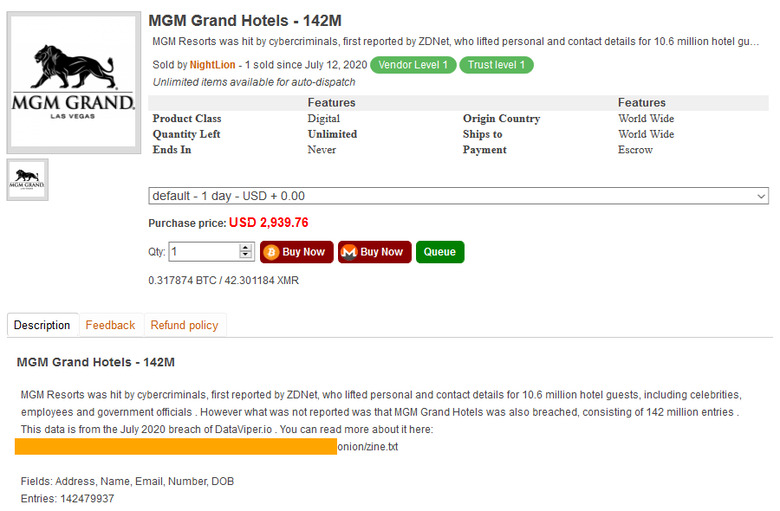Open the large MGM Grand product image
This screenshot has height=511, width=780.
coord(74,82)
